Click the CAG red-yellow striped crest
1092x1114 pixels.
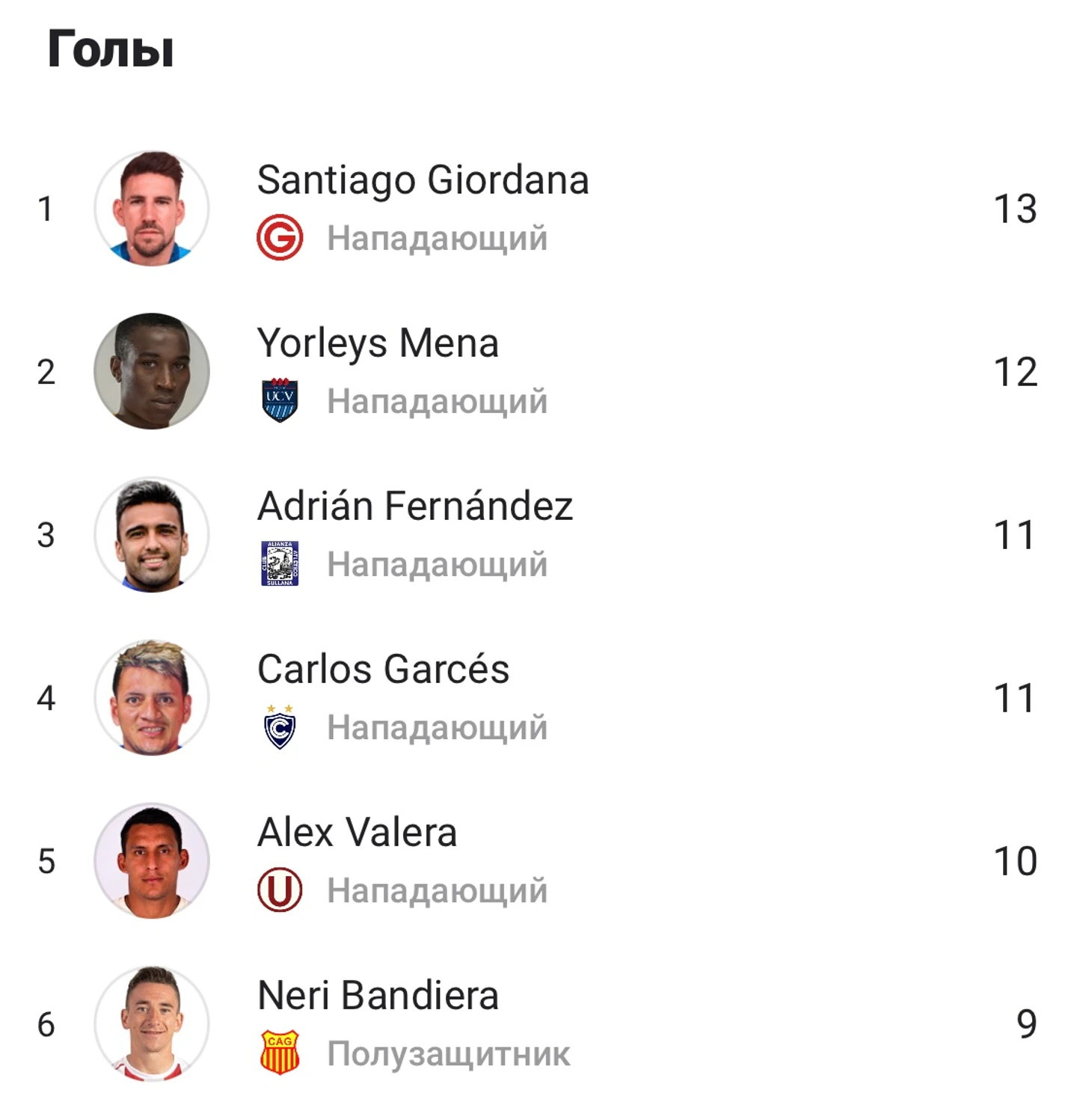pos(280,1053)
